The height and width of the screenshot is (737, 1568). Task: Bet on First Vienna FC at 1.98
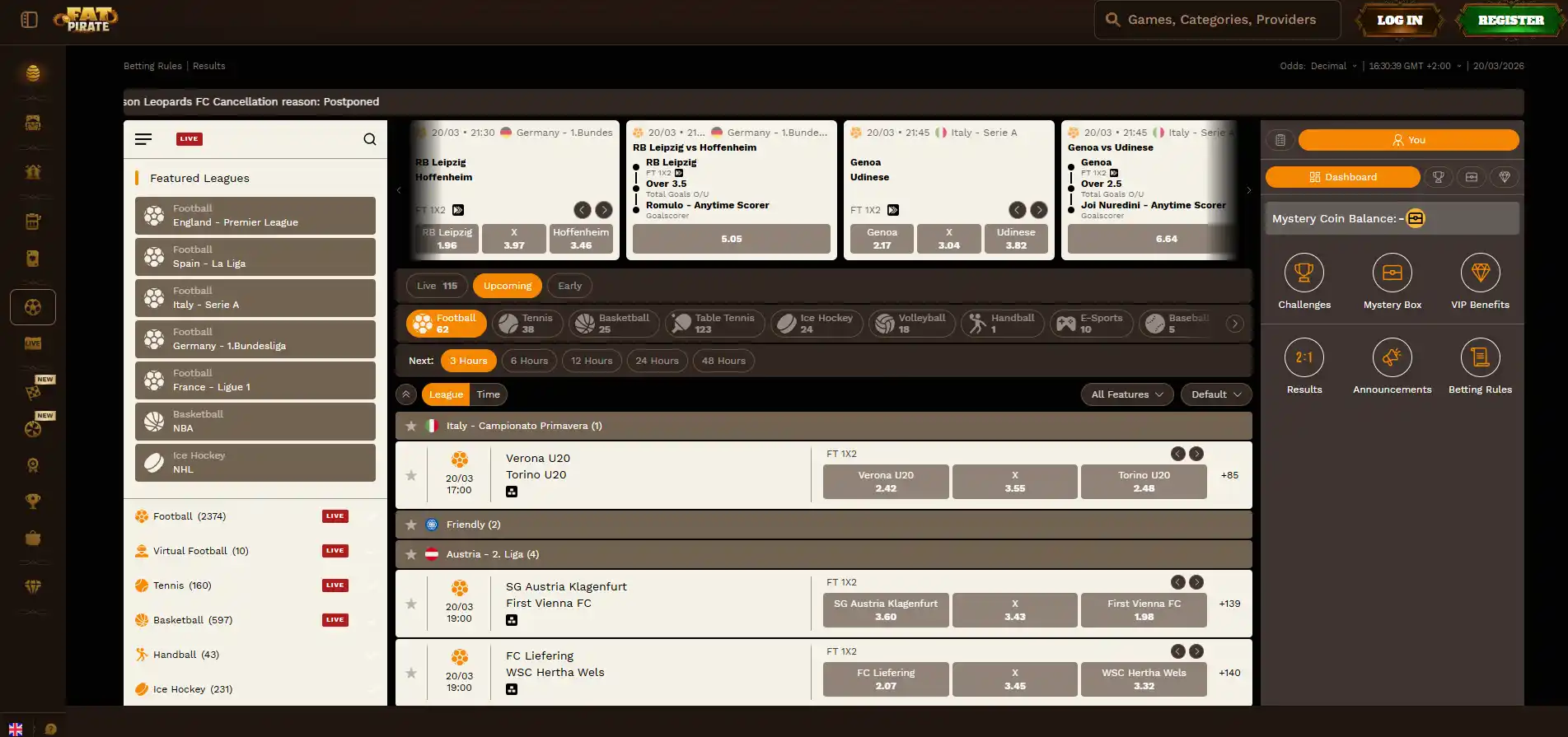(x=1144, y=610)
